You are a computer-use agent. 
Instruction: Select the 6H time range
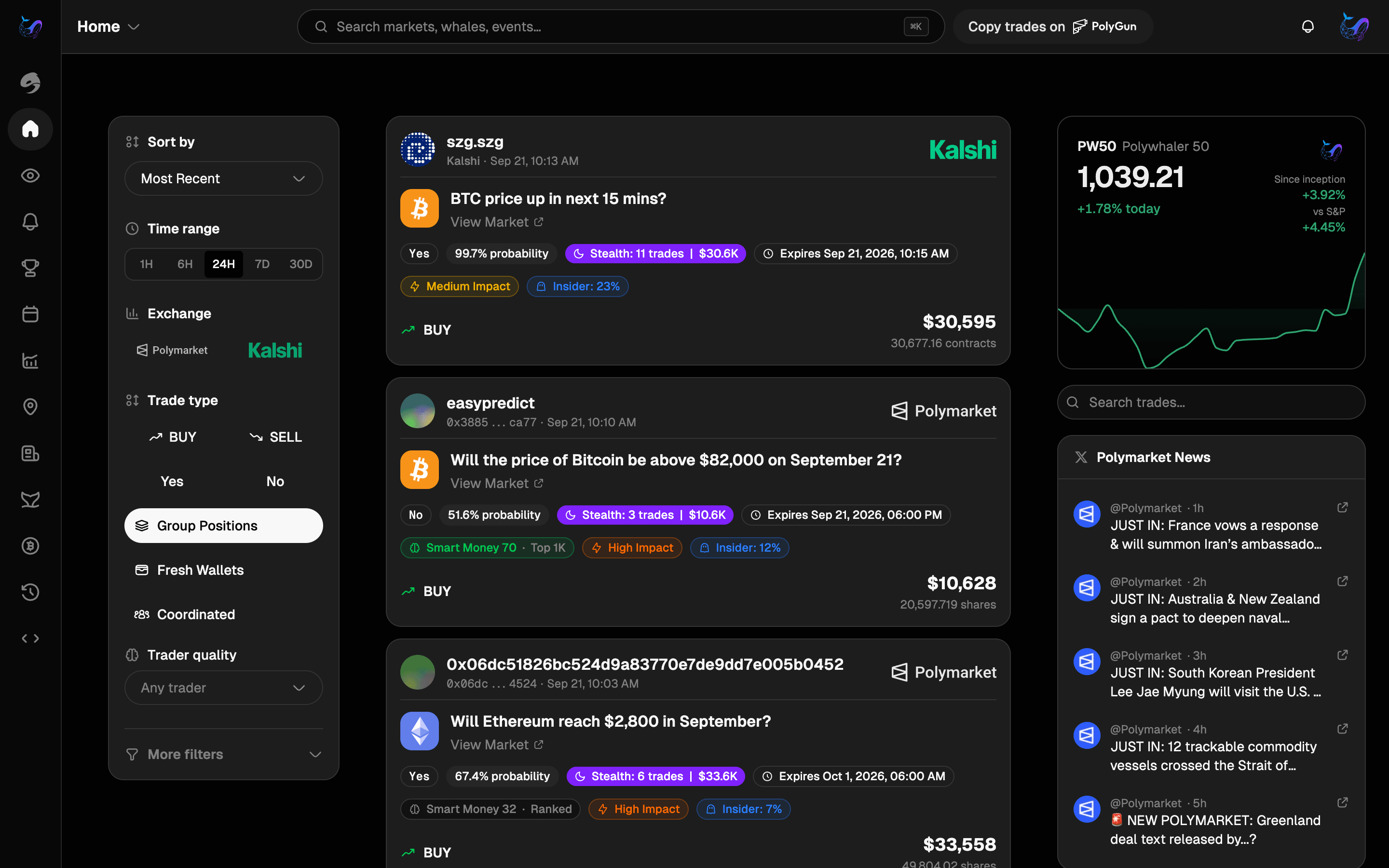(x=185, y=264)
